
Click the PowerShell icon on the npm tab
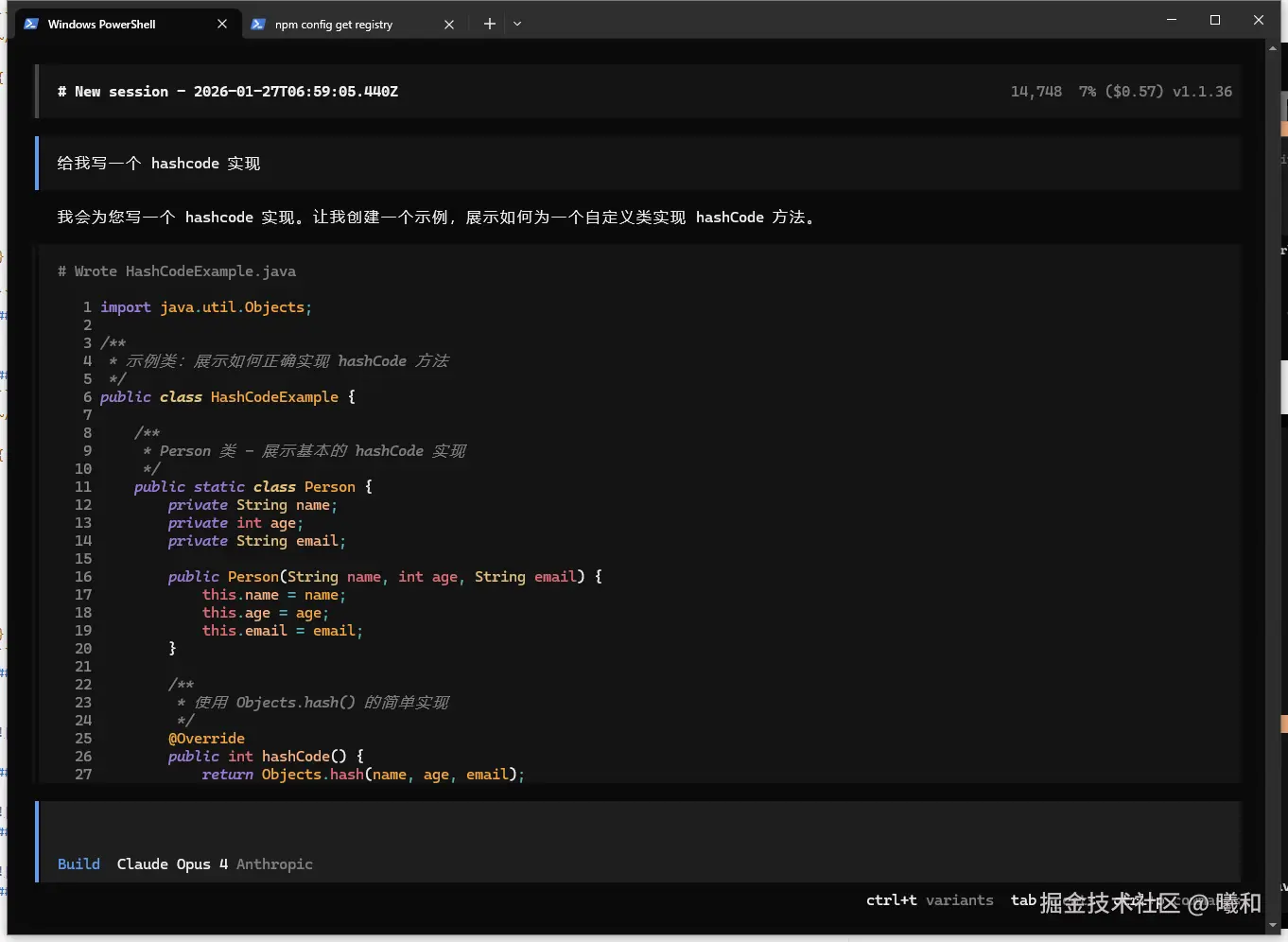(257, 24)
